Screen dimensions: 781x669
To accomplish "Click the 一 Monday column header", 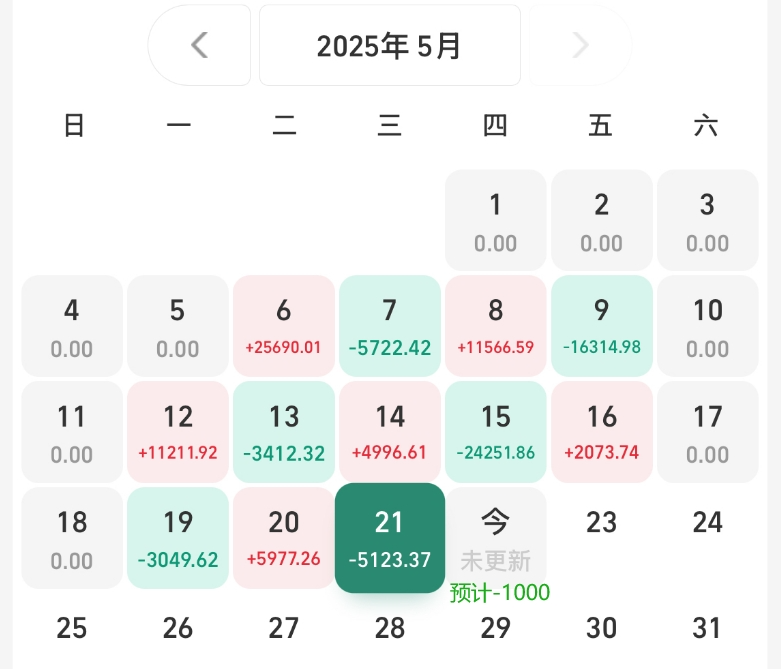I will [179, 126].
